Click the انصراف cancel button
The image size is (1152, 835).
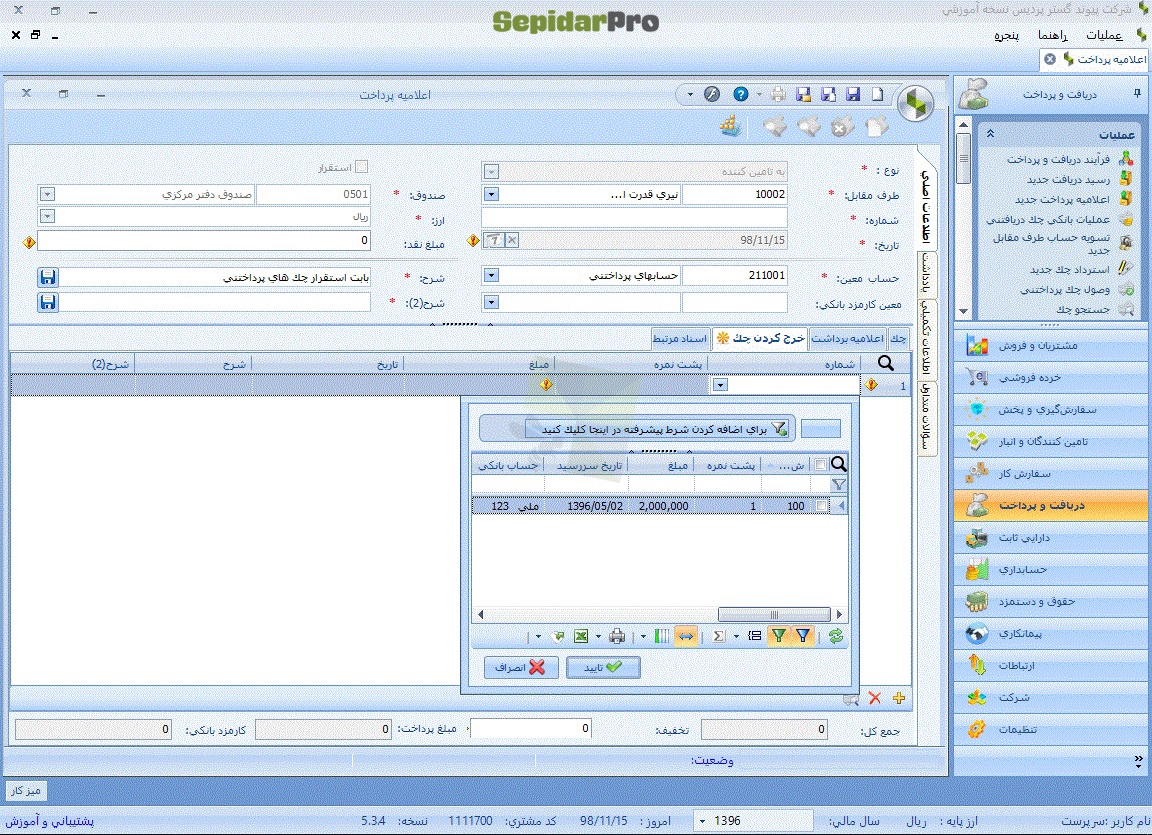click(520, 667)
